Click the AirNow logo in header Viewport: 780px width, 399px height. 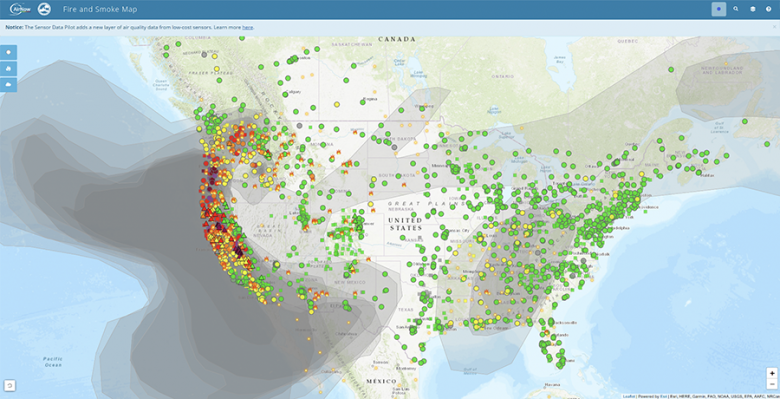tap(20, 9)
